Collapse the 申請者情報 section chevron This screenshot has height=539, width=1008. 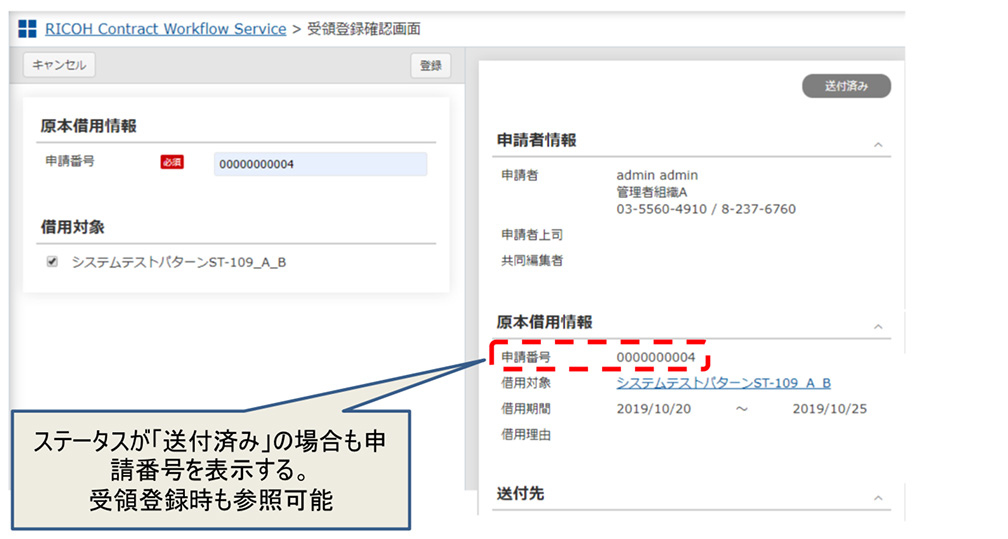pyautogui.click(x=878, y=145)
